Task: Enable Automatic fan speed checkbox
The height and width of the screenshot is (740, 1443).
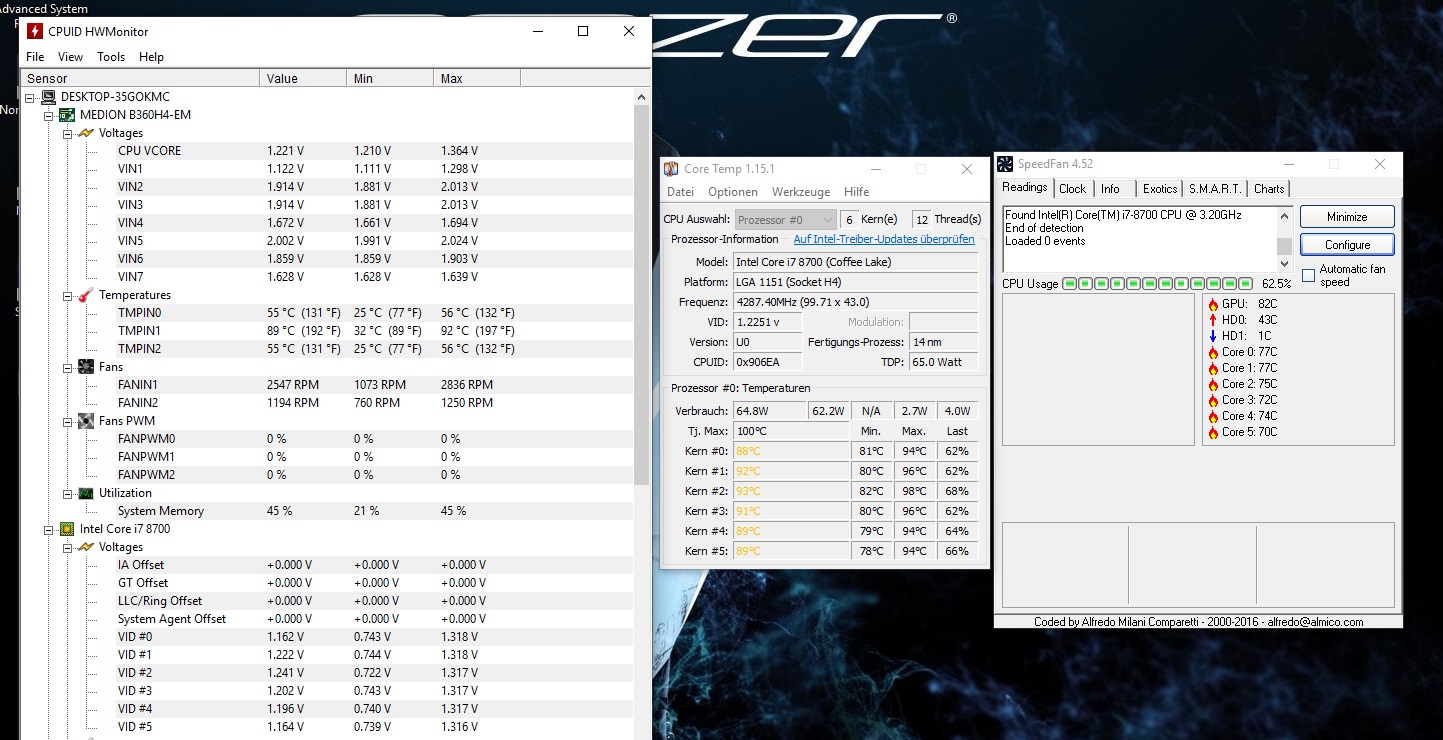Action: tap(1308, 276)
